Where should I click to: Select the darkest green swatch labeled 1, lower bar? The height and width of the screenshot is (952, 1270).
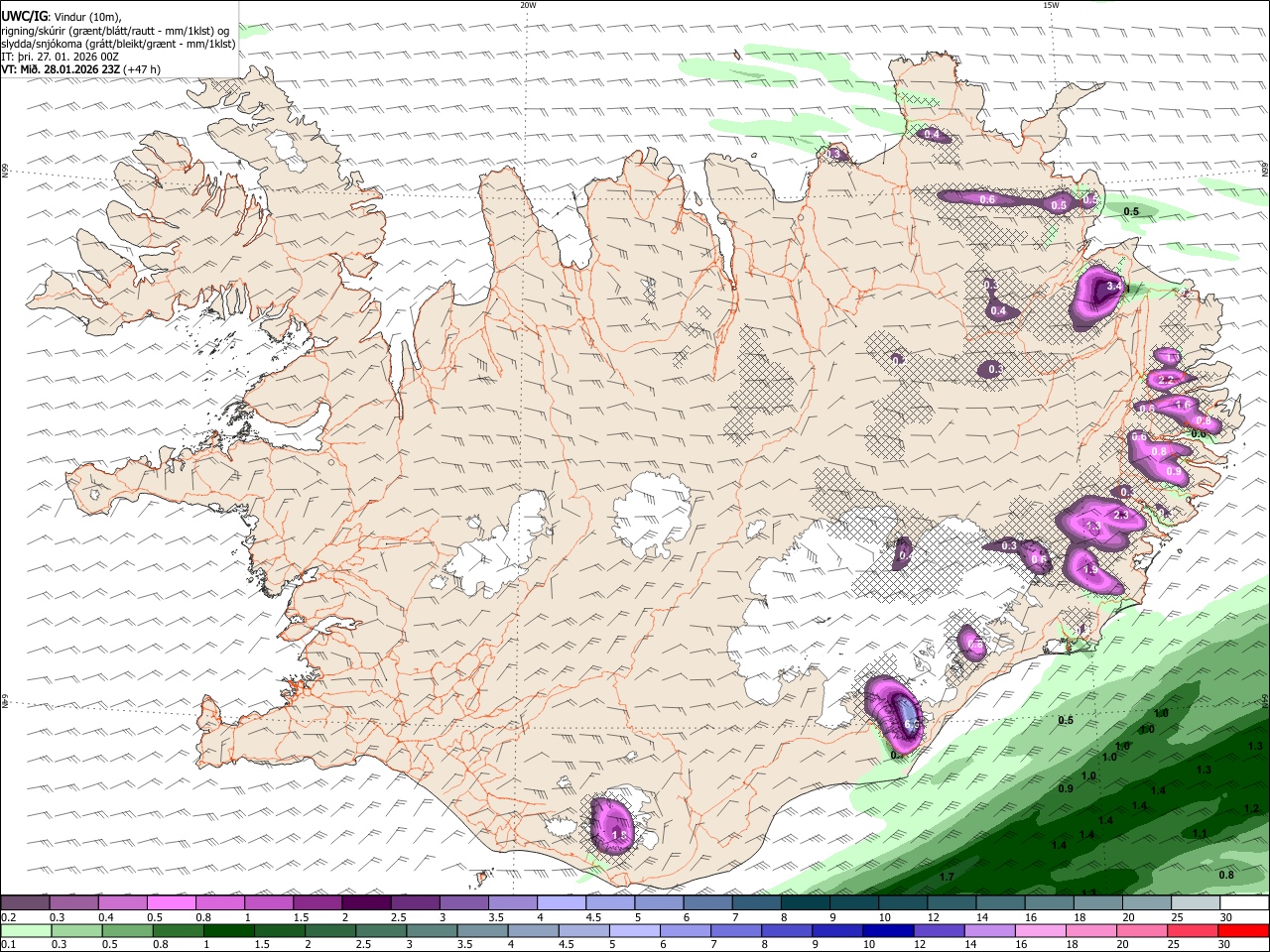(x=229, y=931)
